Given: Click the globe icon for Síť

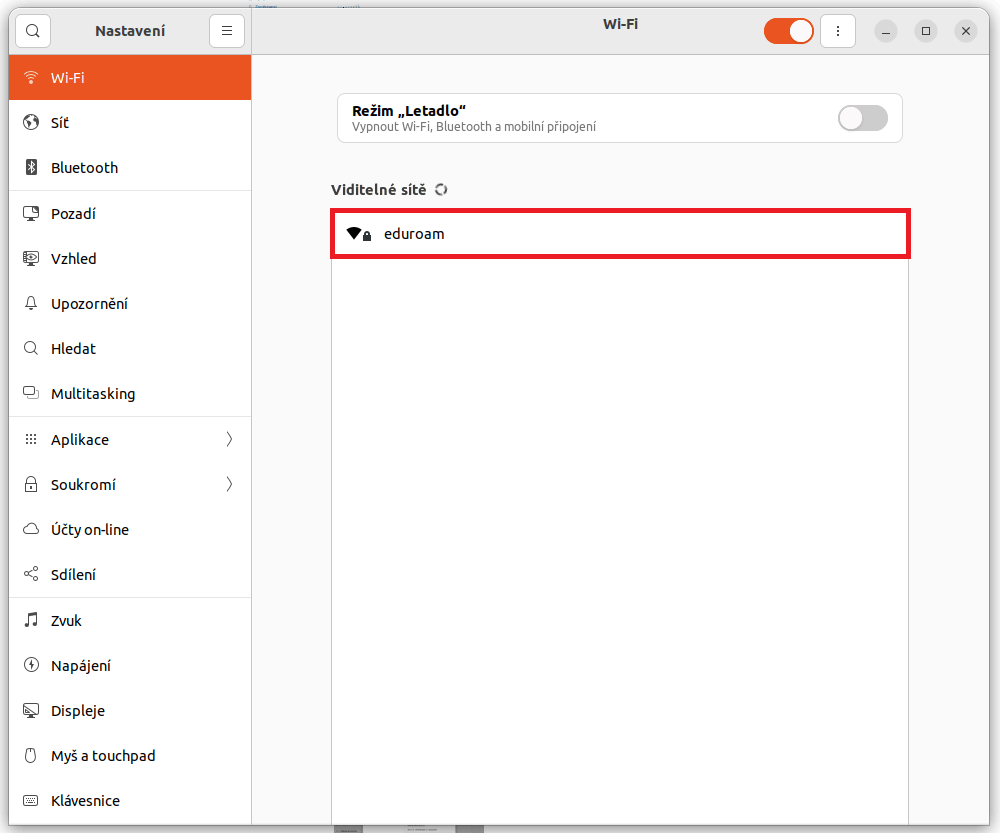Looking at the screenshot, I should point(31,122).
